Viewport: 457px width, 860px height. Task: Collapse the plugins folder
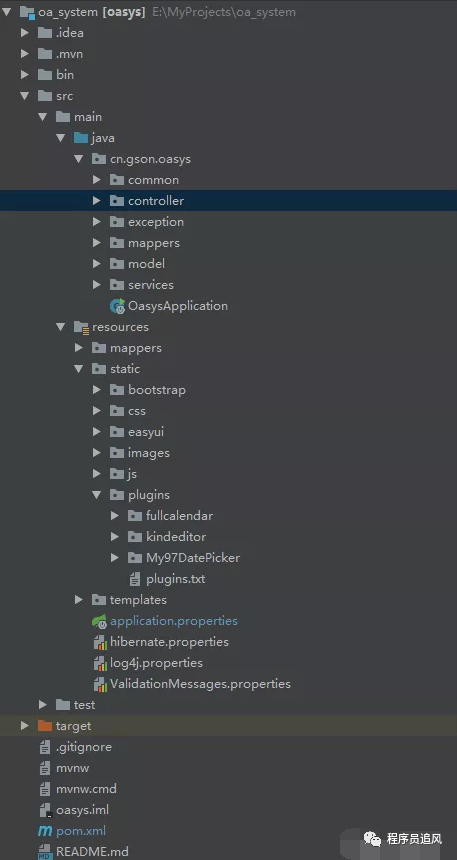(x=97, y=495)
